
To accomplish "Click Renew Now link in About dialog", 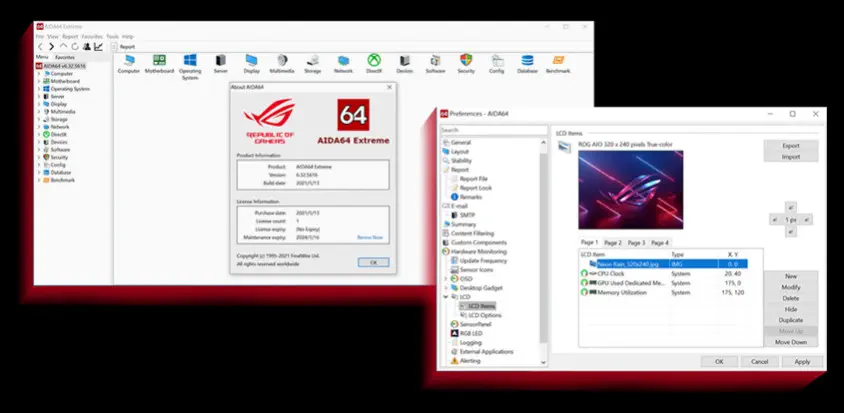I will tap(370, 237).
